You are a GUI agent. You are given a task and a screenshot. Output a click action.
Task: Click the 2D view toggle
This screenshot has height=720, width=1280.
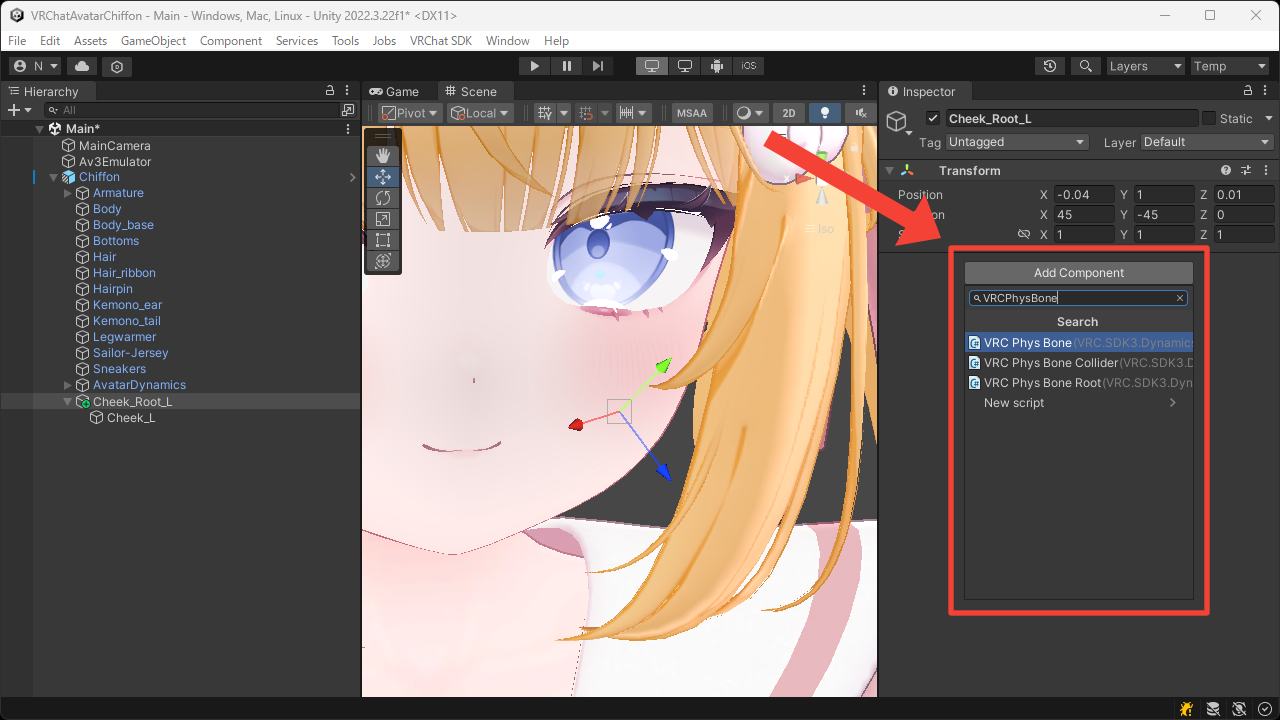point(788,112)
